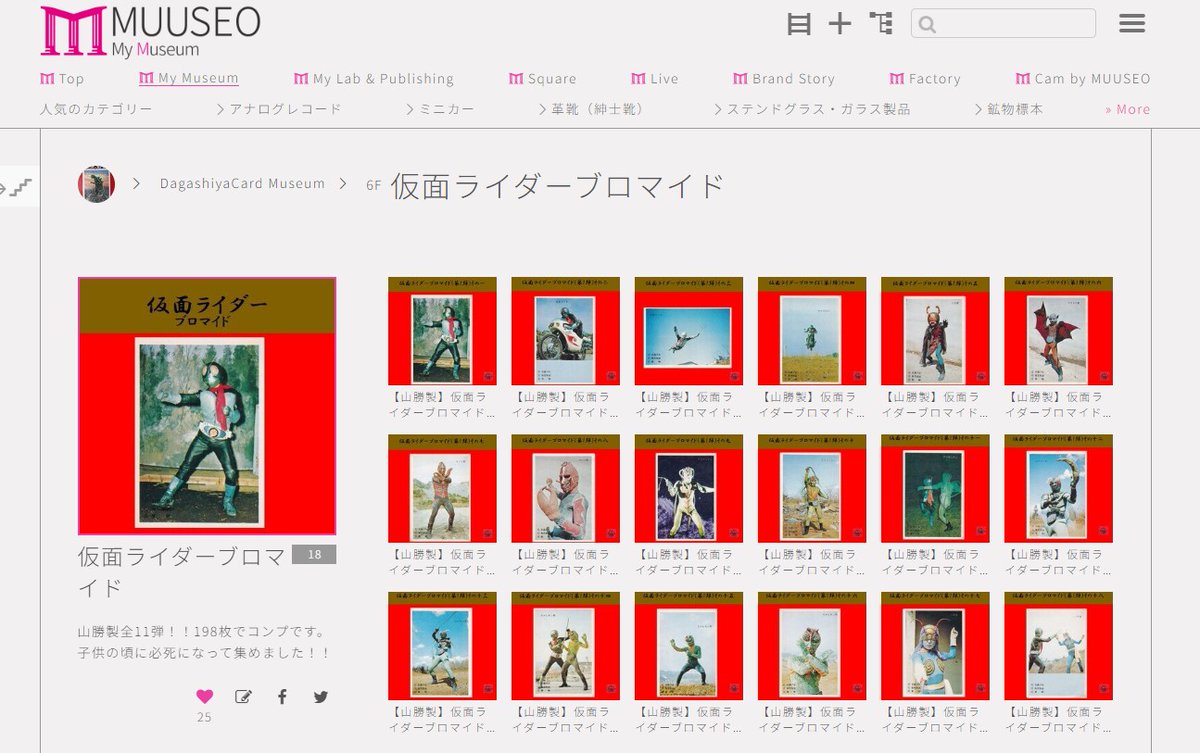Open thumbnail with white figure on dark background

click(x=688, y=488)
